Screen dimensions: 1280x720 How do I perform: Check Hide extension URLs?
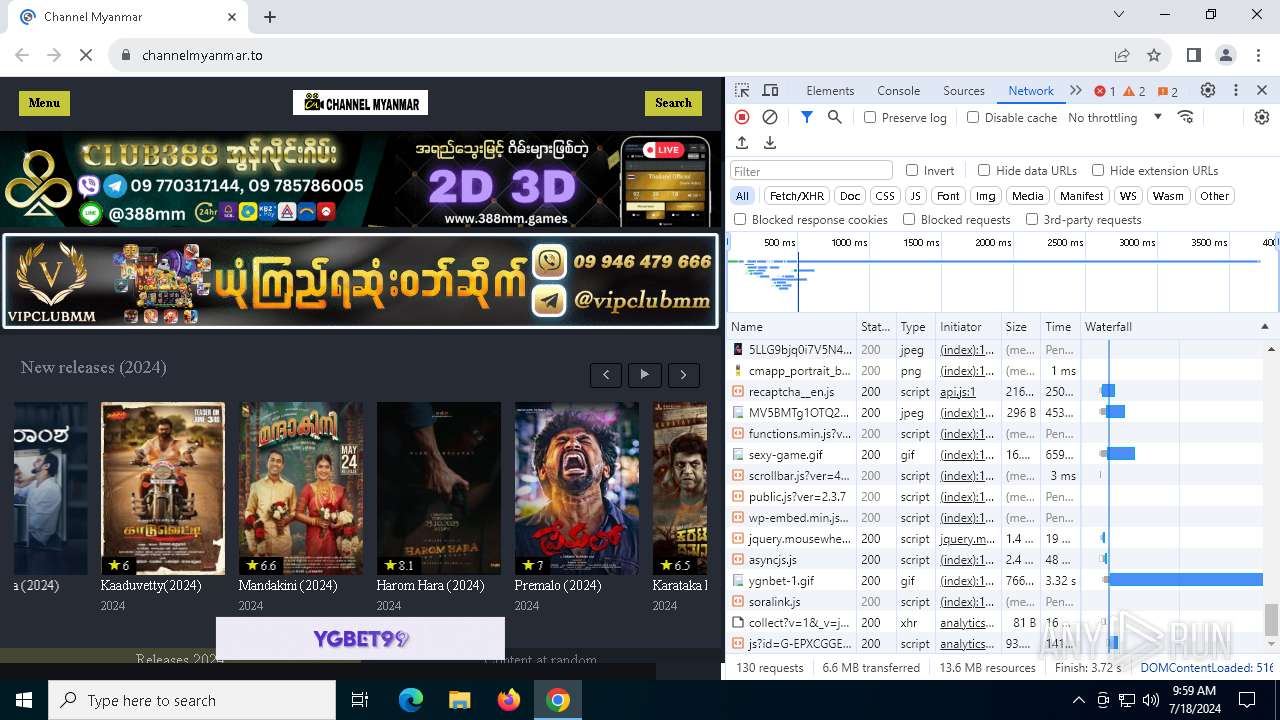click(x=1098, y=170)
